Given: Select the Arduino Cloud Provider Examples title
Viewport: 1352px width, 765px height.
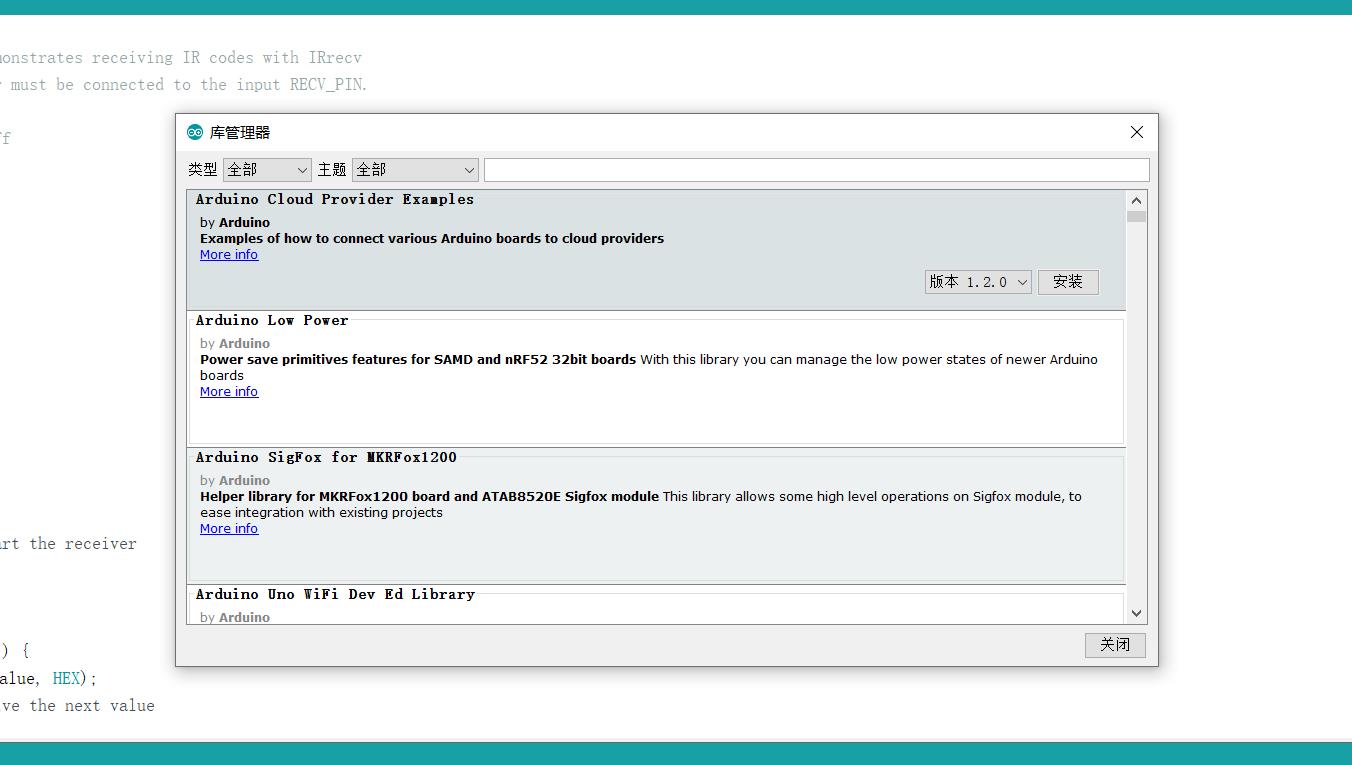Looking at the screenshot, I should [335, 199].
